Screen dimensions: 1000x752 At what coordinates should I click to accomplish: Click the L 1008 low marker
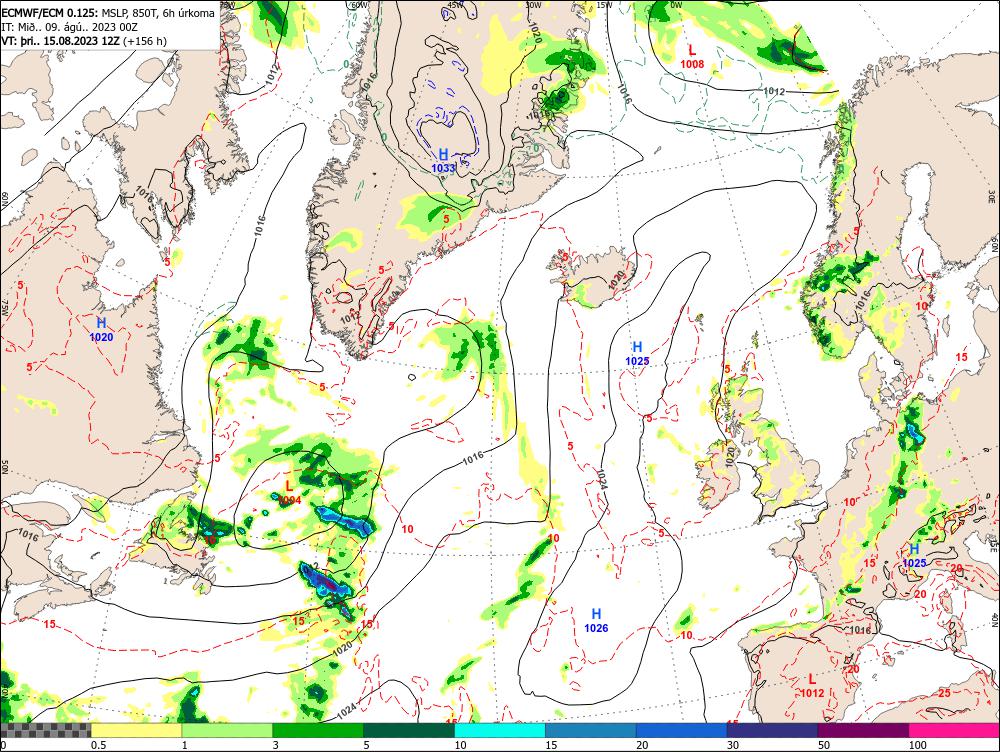(x=692, y=56)
